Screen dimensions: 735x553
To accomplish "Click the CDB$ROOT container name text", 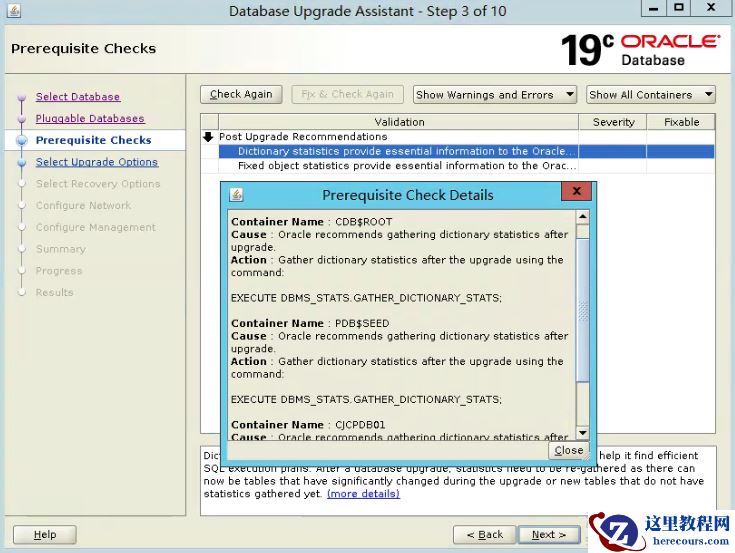I will point(363,222).
